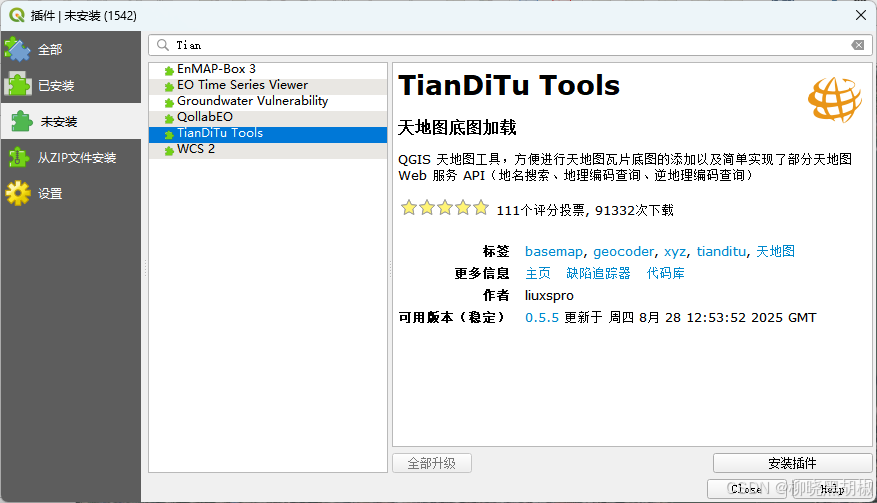Screen dimensions: 877x503
Task: Open the 代码库 code repository link
Action: (666, 273)
